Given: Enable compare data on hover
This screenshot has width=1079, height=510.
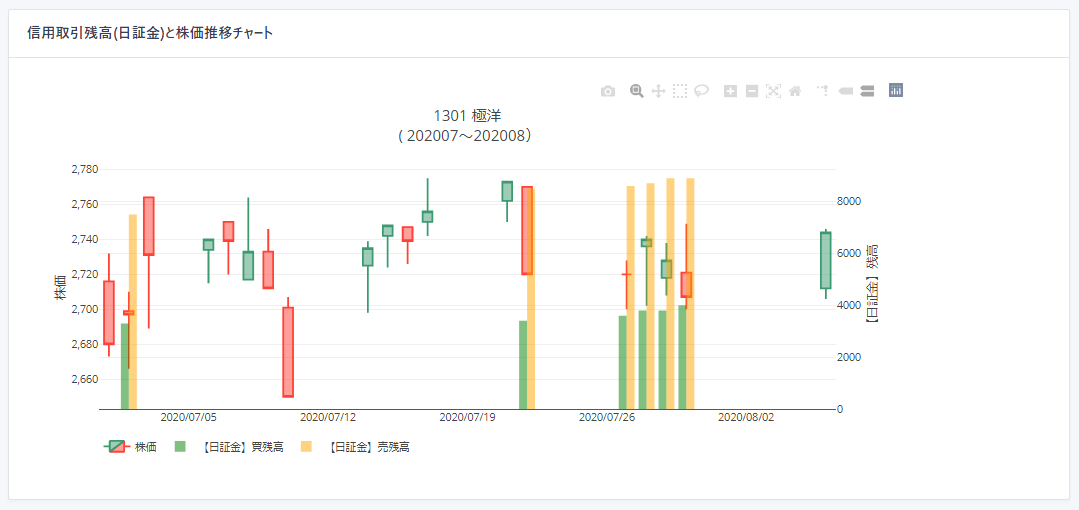Looking at the screenshot, I should 867,91.
